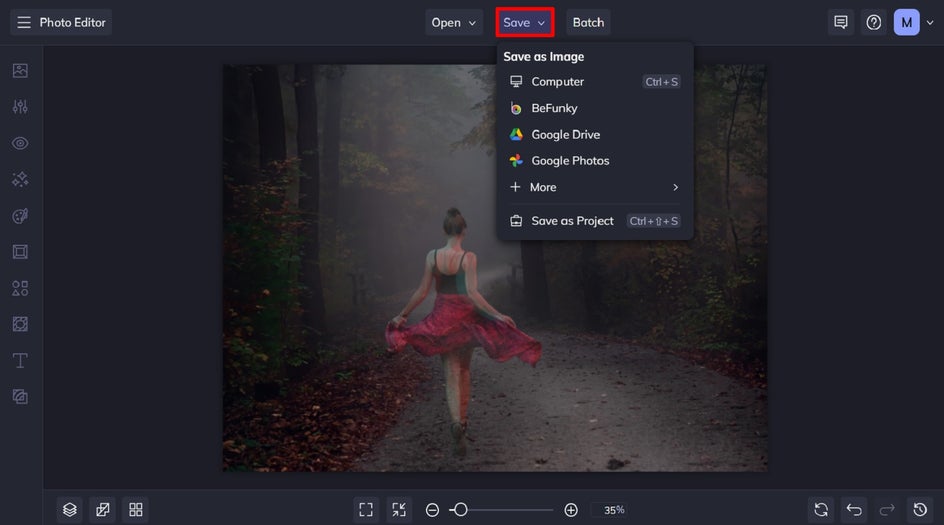Open the Open dropdown menu

pyautogui.click(x=454, y=22)
